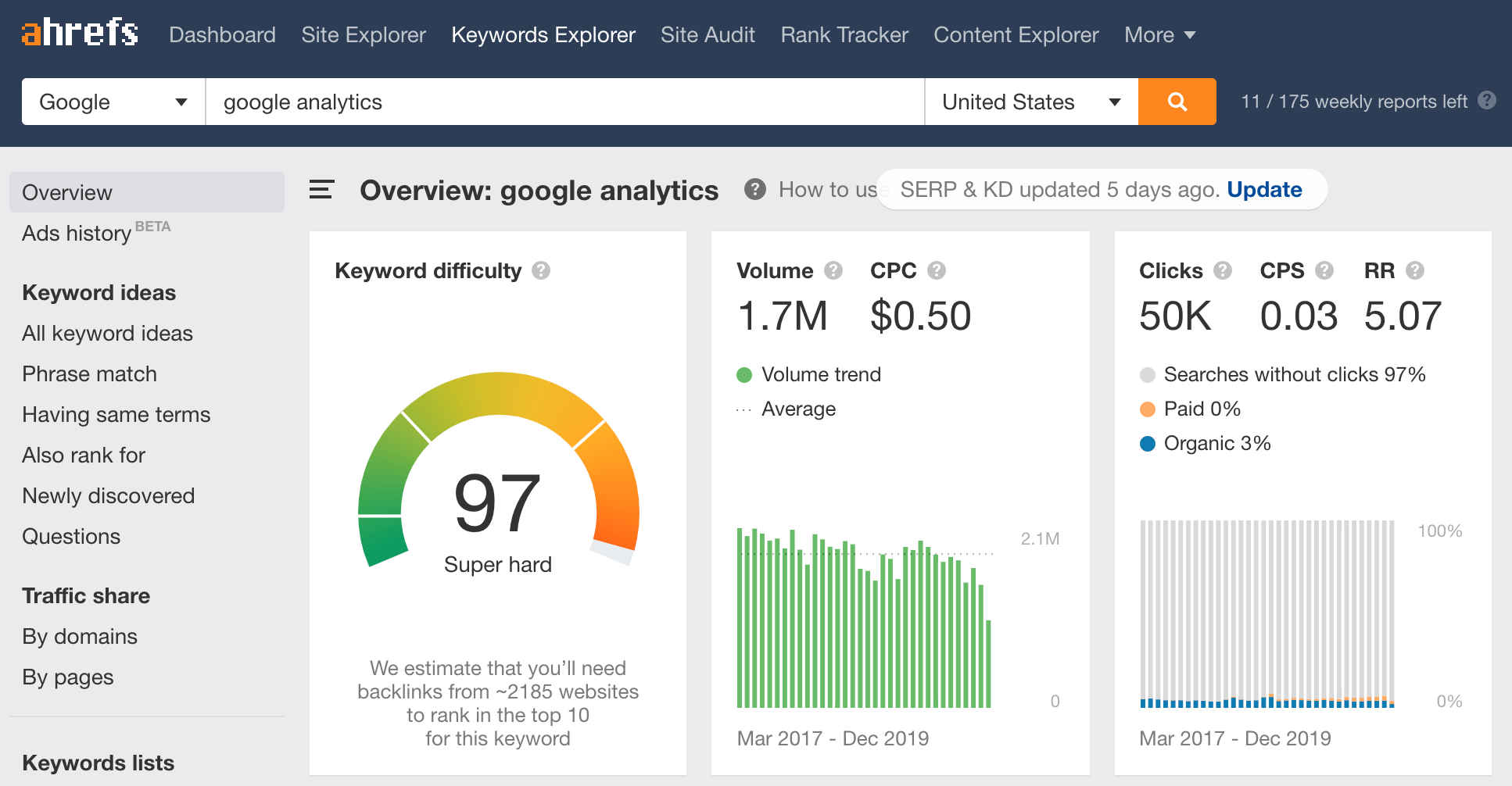This screenshot has width=1512, height=786.
Task: Click CPS help question mark
Action: (x=1324, y=270)
